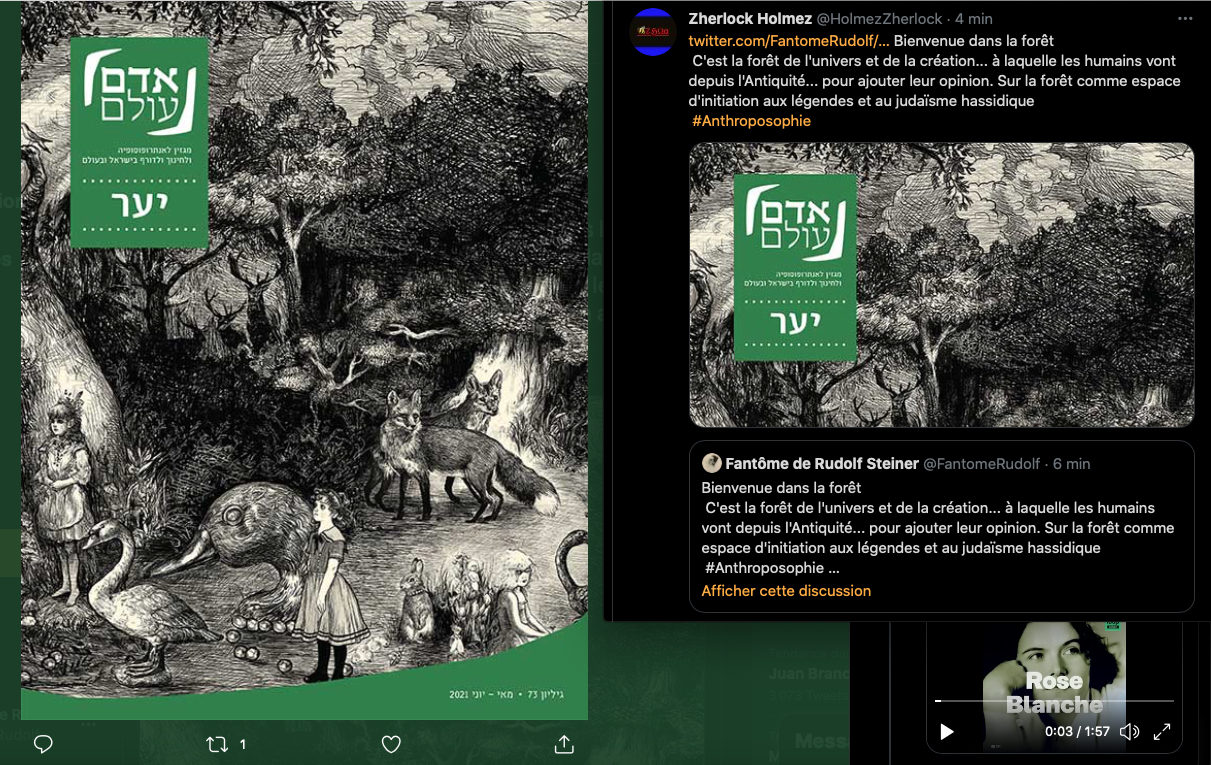Click Zherlock Holmez profile avatar
This screenshot has width=1211, height=765.
pos(652,32)
